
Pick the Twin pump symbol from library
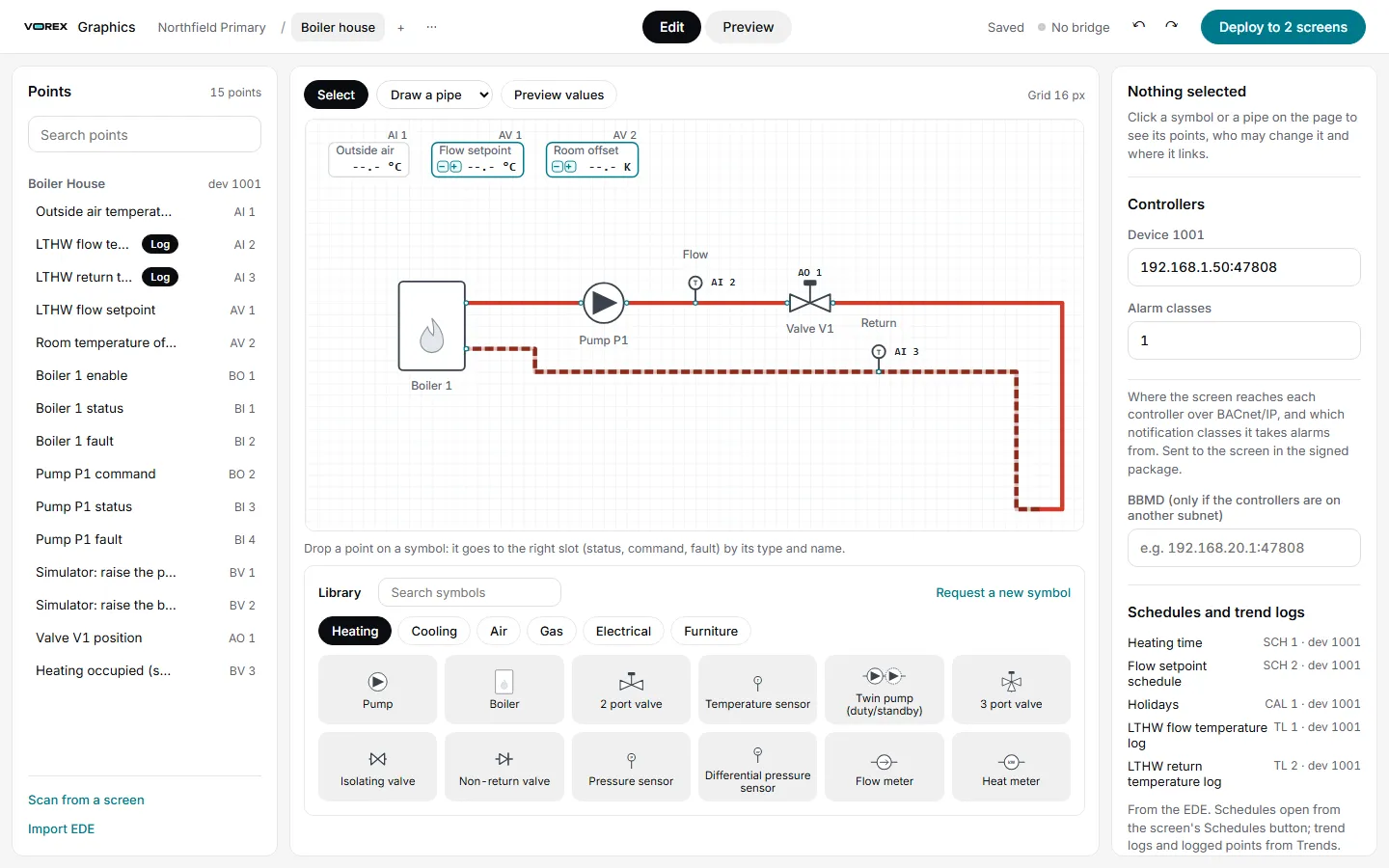[885, 690]
